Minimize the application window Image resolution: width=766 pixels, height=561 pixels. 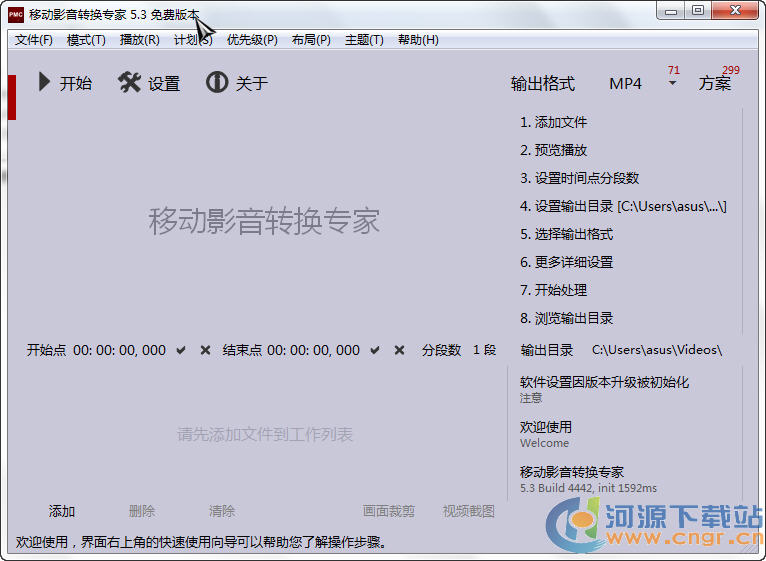click(x=671, y=11)
